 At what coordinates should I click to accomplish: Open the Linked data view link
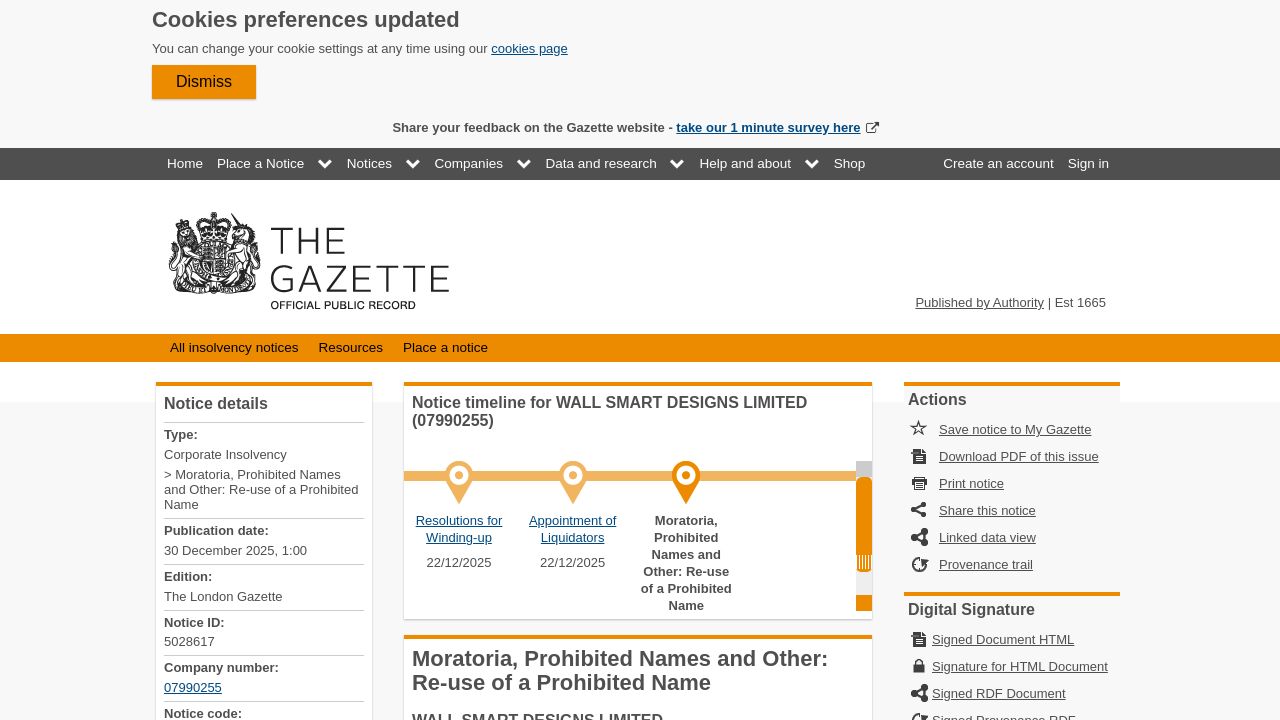987,538
